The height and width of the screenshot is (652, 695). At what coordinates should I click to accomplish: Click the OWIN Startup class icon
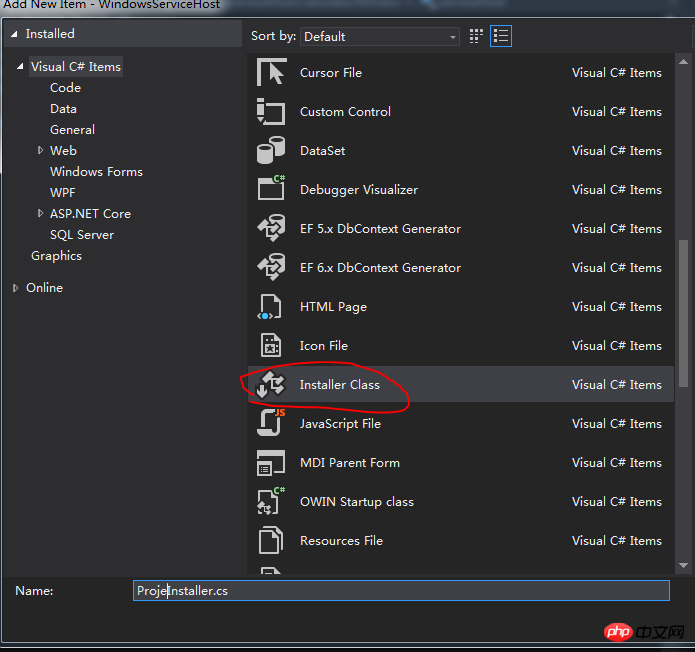271,500
